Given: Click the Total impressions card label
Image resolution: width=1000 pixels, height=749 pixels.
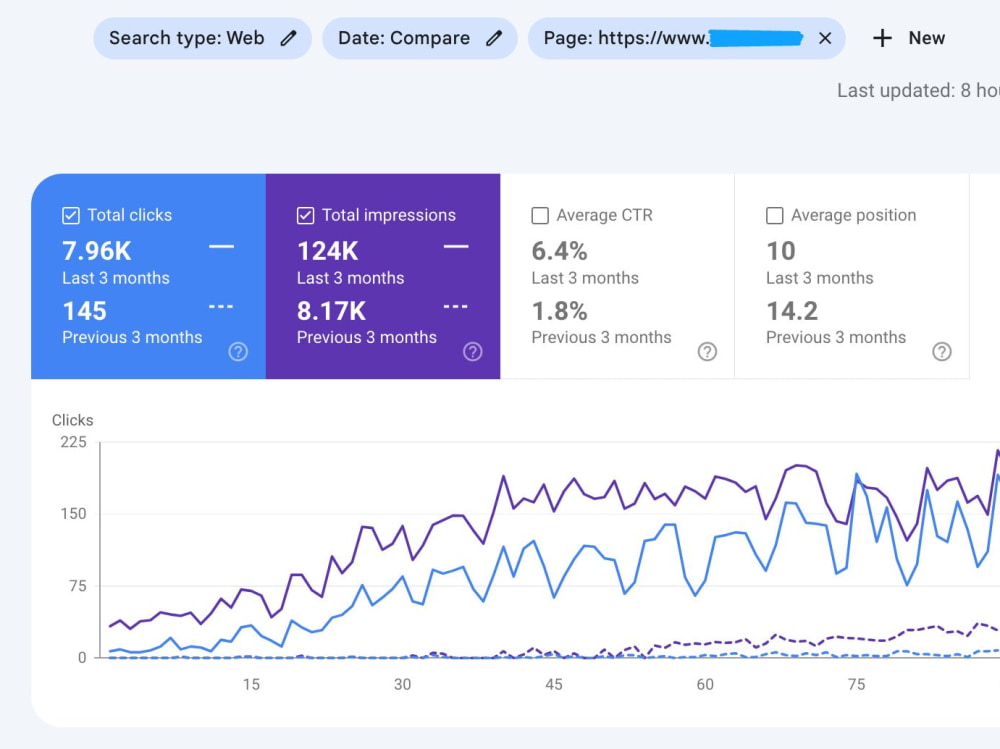Looking at the screenshot, I should (x=388, y=215).
